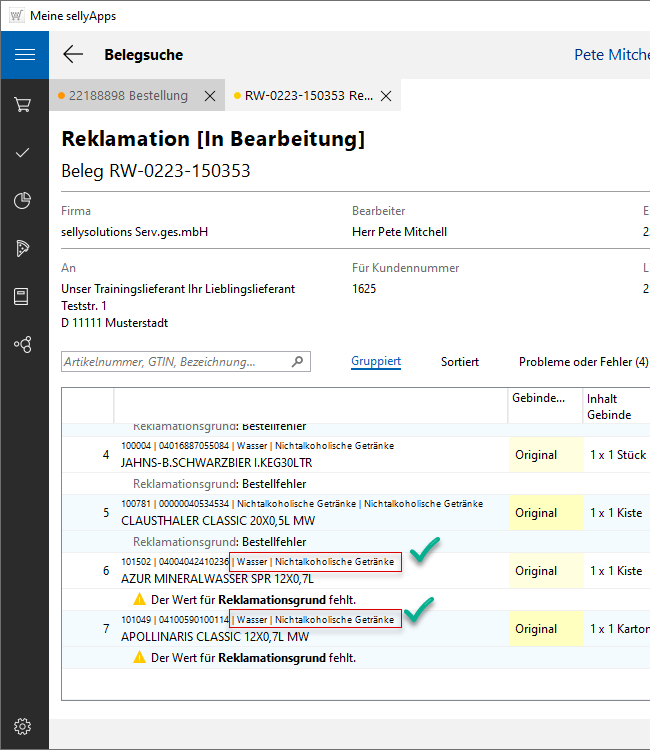Select the RW-0223-150353 tab
The height and width of the screenshot is (750, 650).
pyautogui.click(x=309, y=96)
